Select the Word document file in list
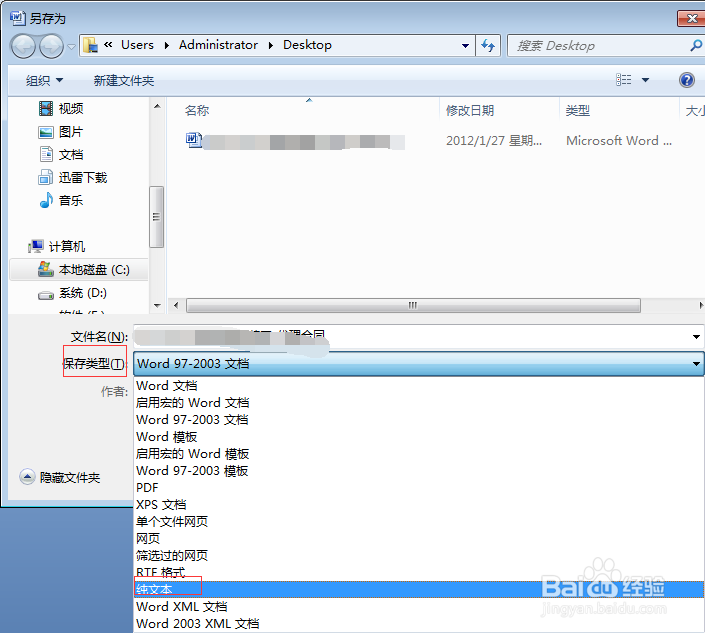 (x=295, y=141)
